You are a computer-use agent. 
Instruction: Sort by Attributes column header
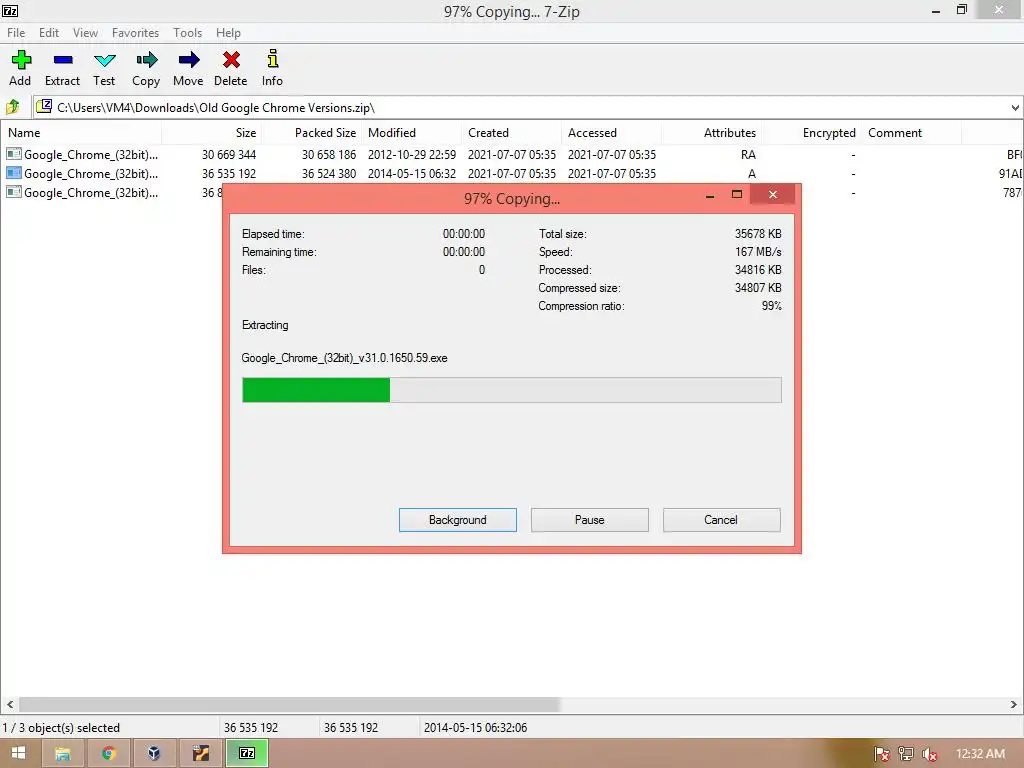pos(711,133)
